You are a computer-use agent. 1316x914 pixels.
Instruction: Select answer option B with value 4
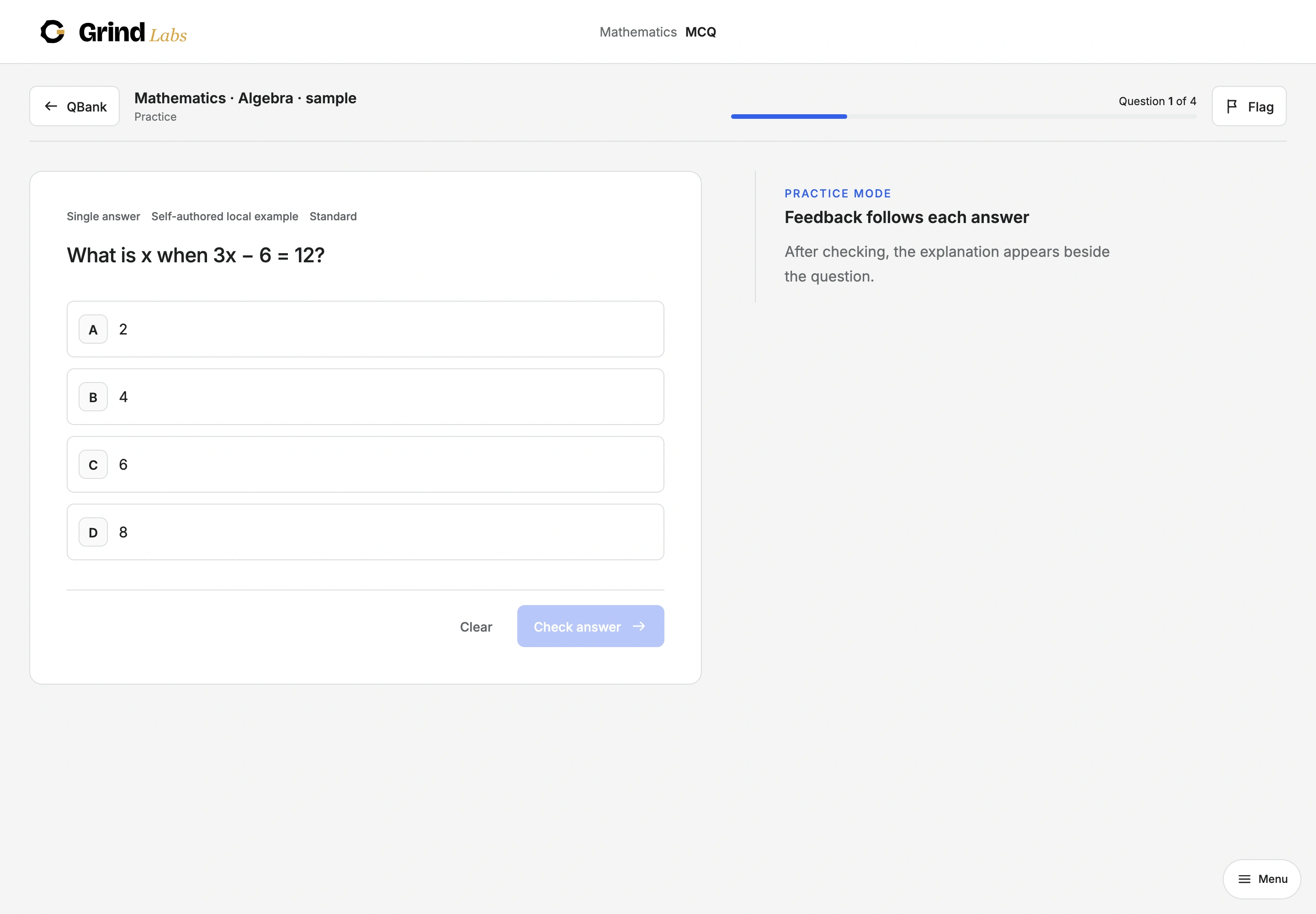[366, 397]
